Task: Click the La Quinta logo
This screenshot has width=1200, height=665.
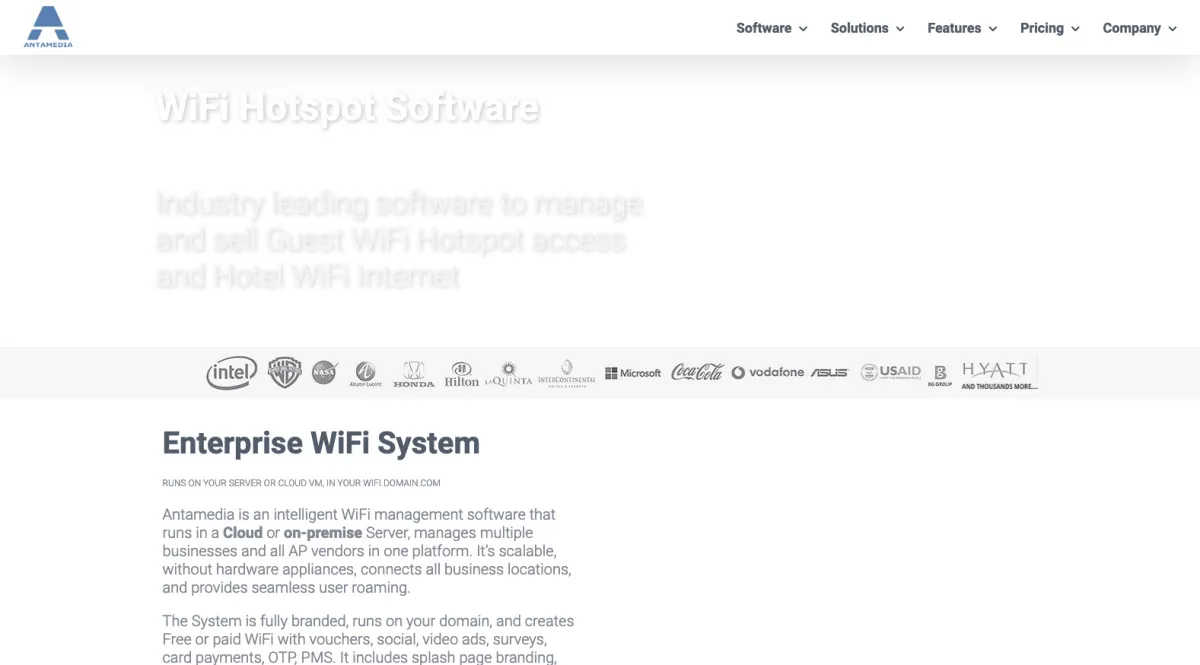Action: click(x=508, y=374)
